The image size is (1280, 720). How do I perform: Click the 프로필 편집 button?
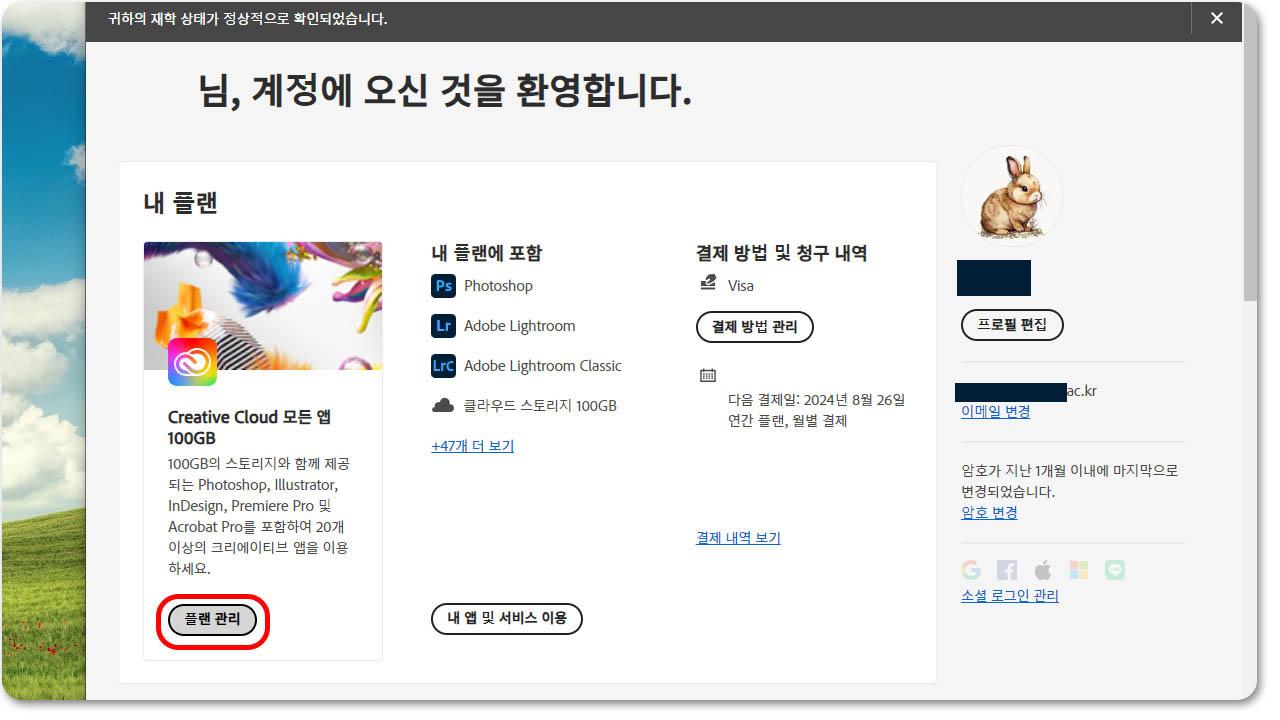(x=1012, y=325)
